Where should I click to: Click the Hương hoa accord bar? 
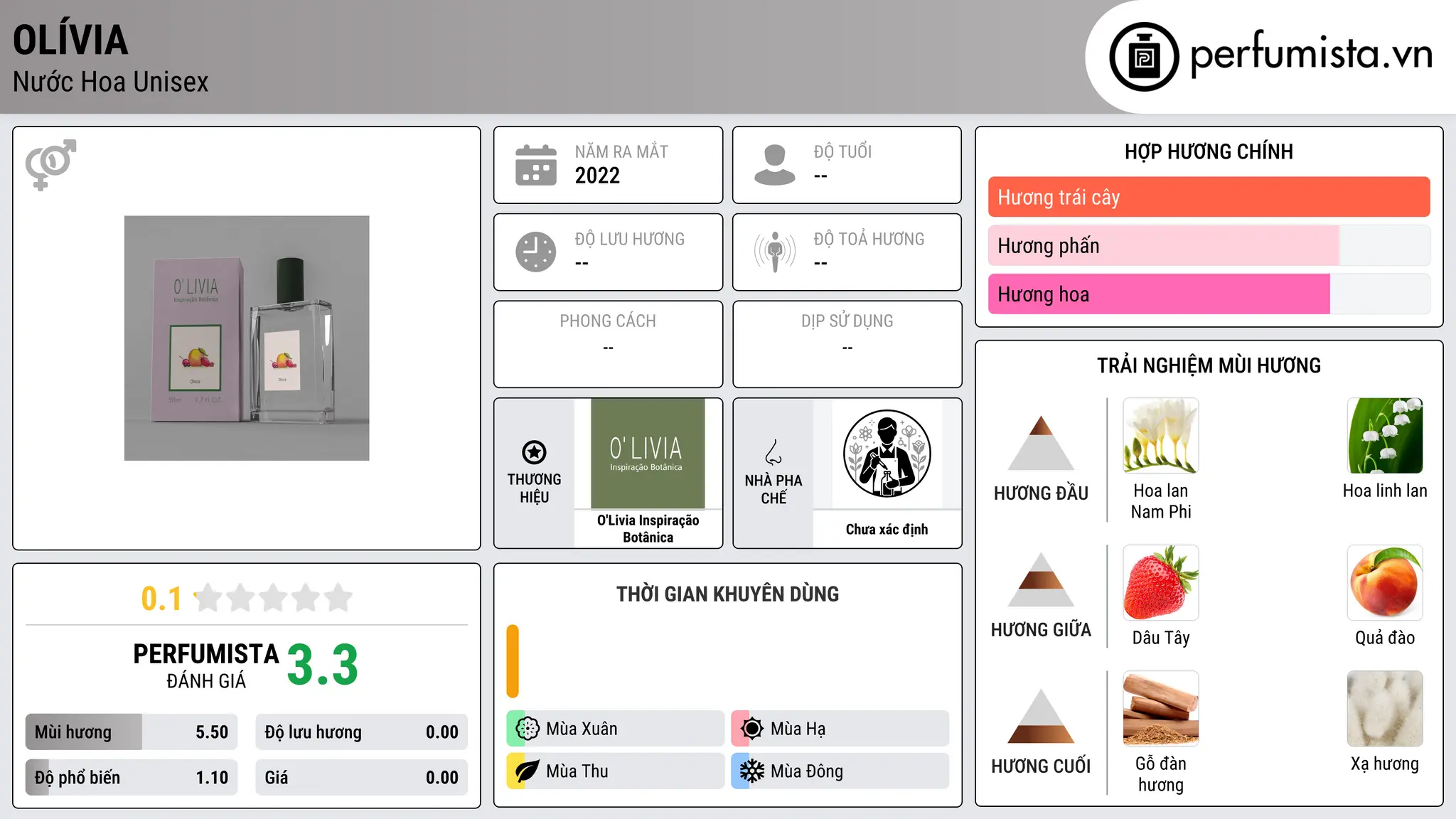tap(1209, 294)
